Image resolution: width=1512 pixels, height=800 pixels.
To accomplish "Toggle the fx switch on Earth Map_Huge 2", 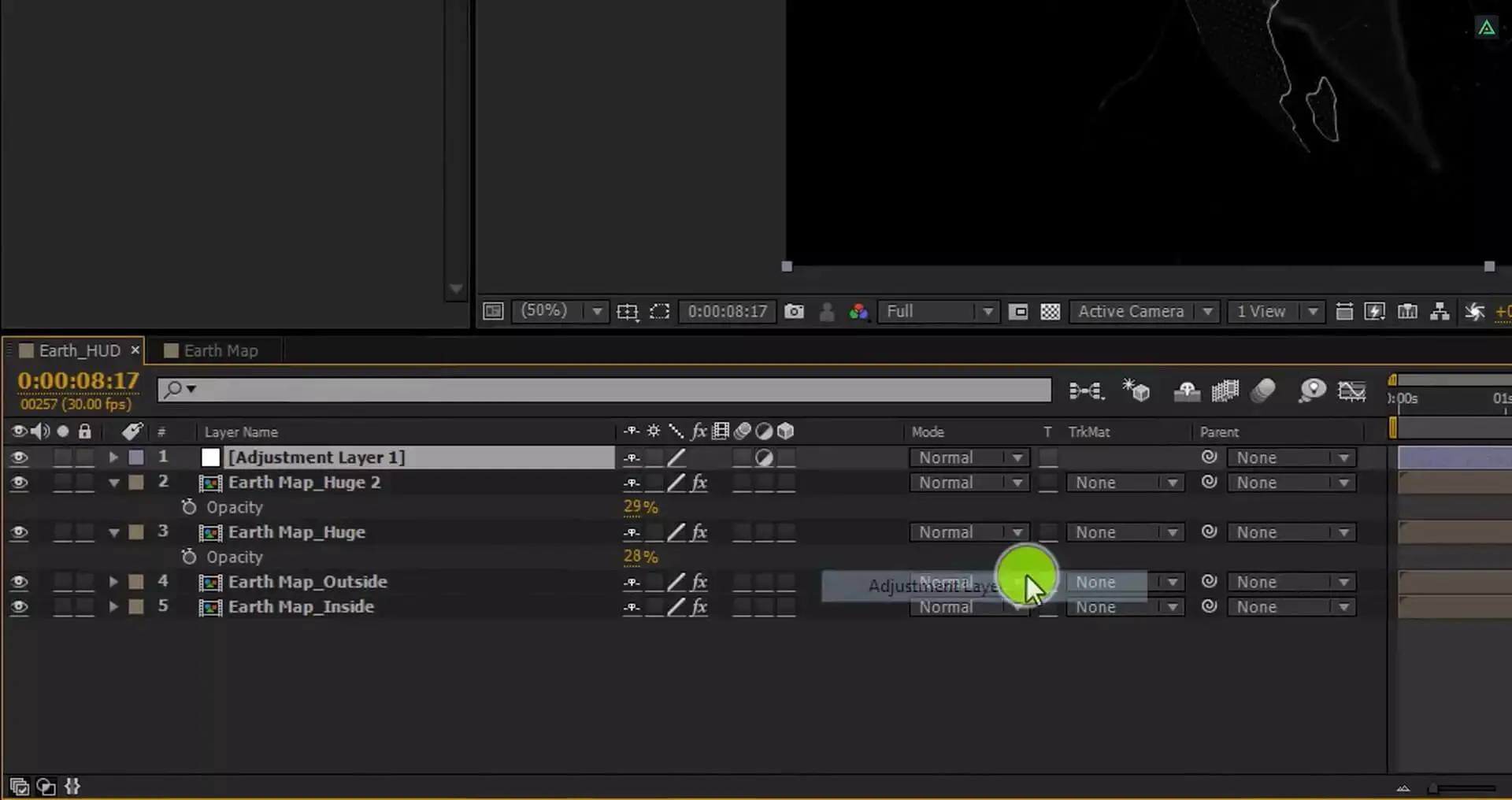I will 699,483.
